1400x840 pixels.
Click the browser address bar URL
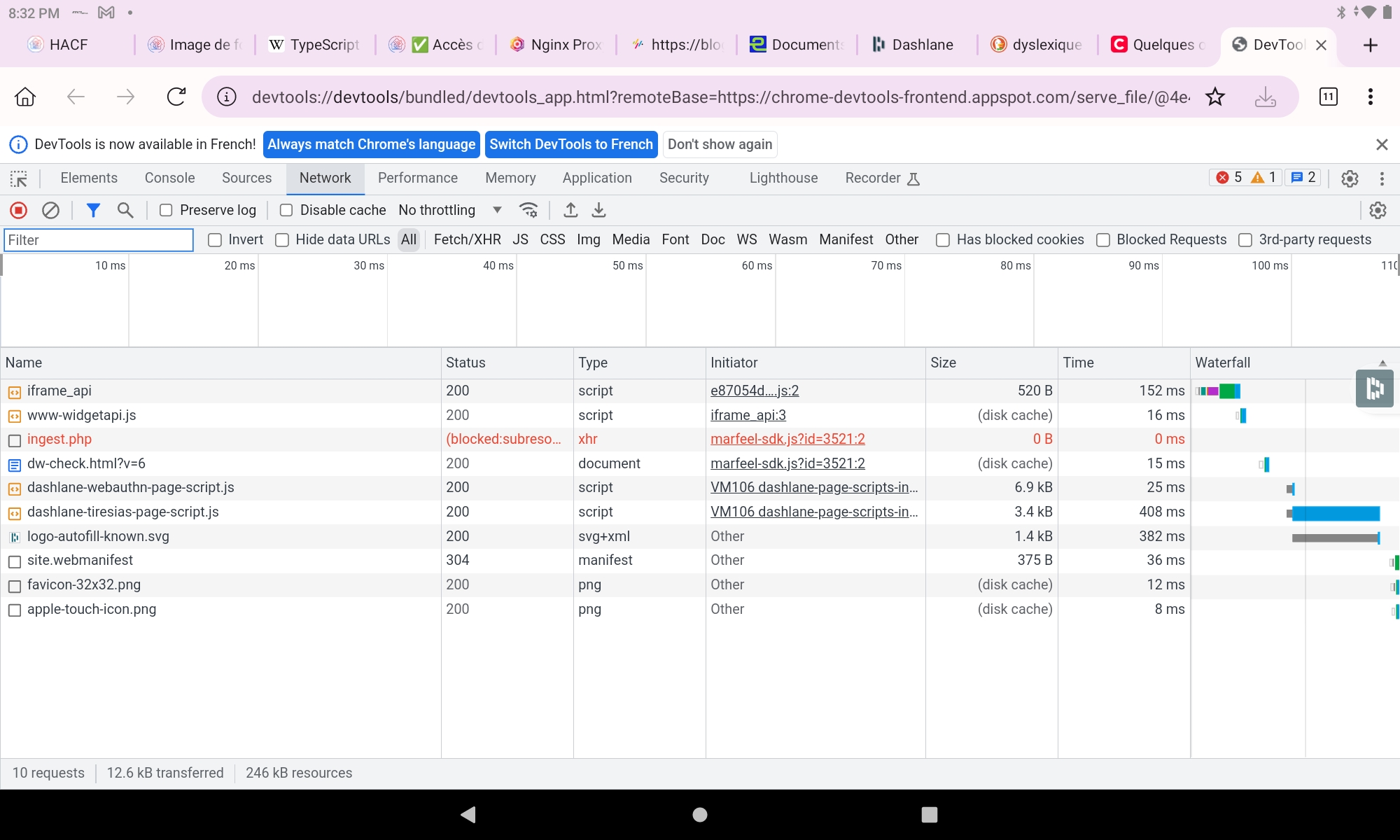(721, 97)
